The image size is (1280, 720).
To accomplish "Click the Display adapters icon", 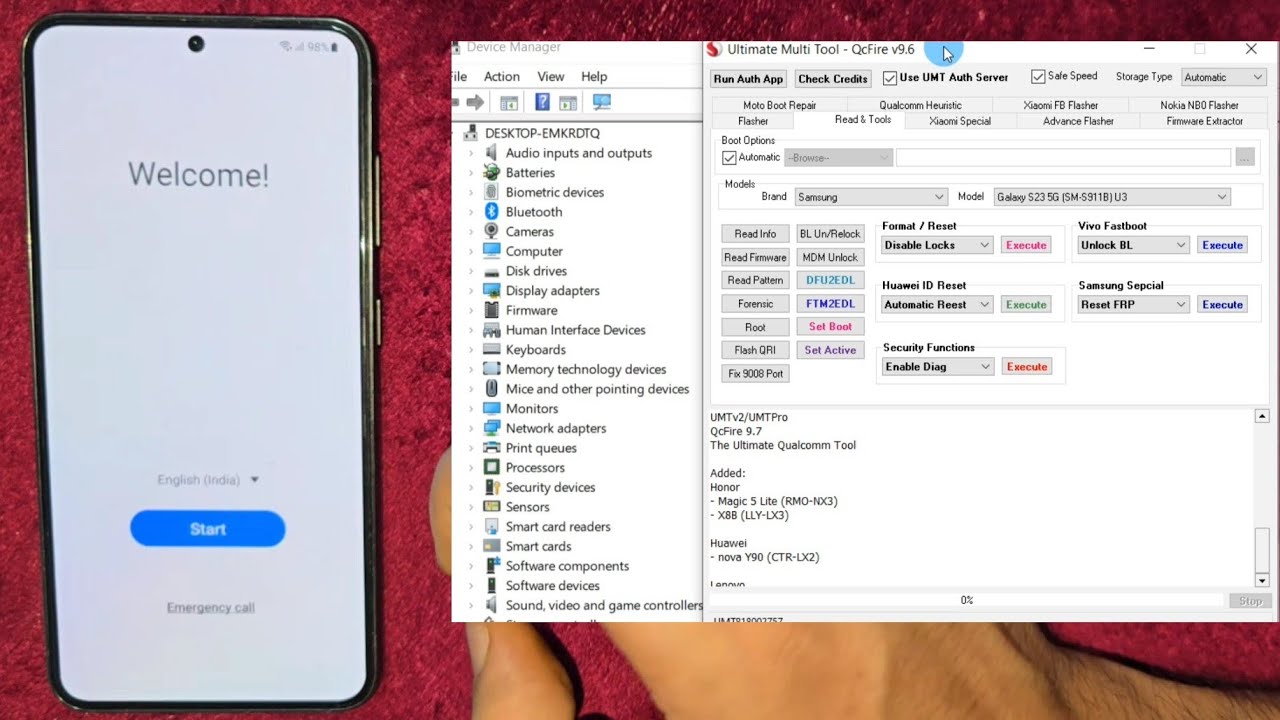I will 491,290.
